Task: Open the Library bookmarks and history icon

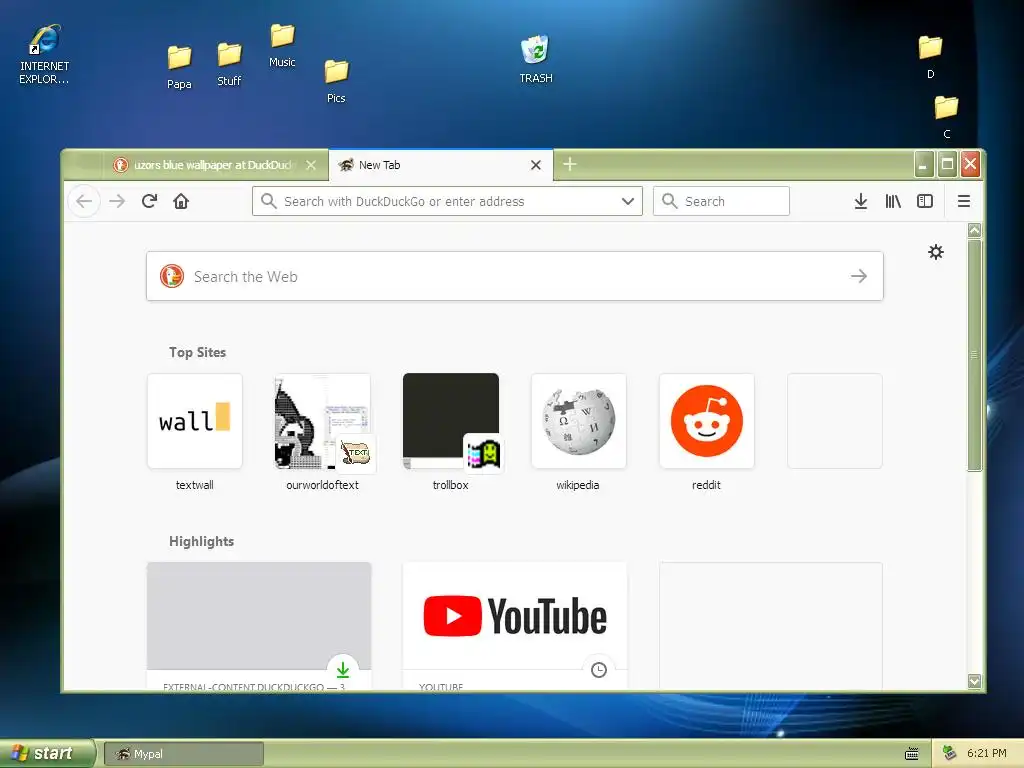Action: (x=893, y=201)
